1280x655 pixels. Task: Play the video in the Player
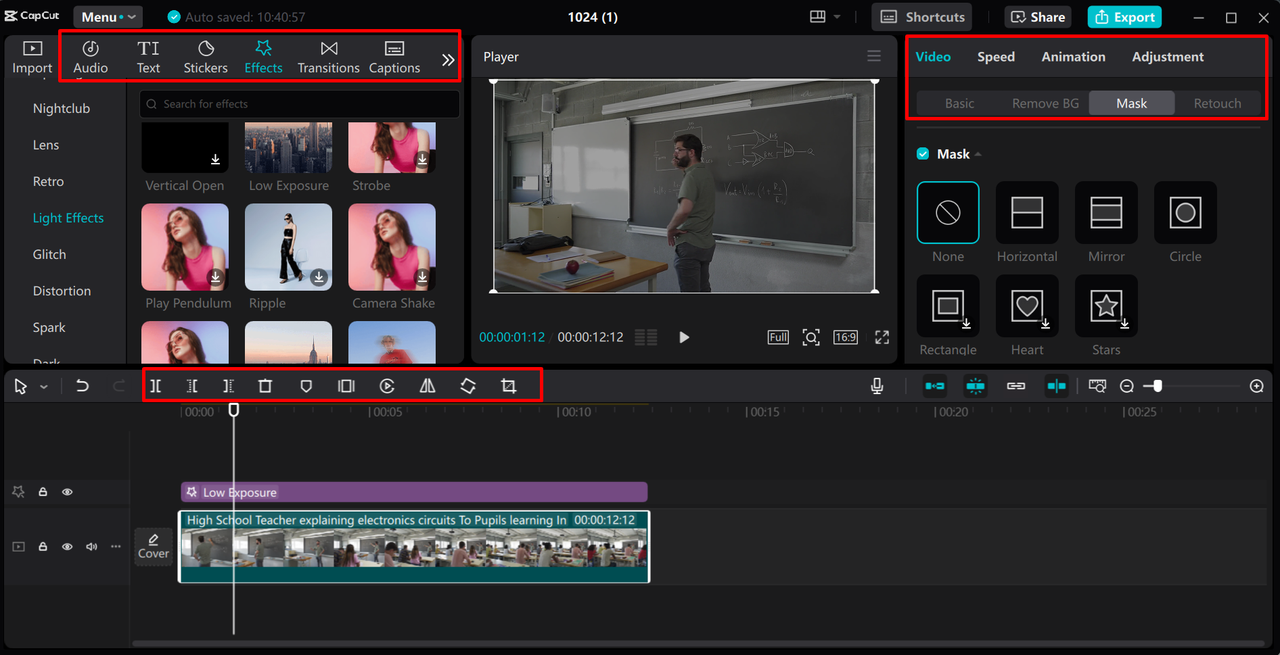684,337
